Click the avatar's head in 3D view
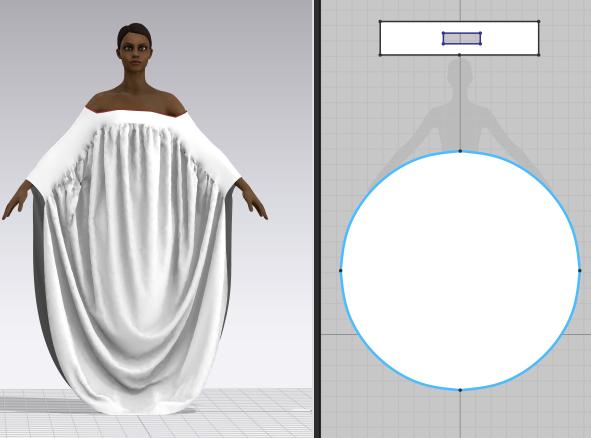 click(x=134, y=47)
